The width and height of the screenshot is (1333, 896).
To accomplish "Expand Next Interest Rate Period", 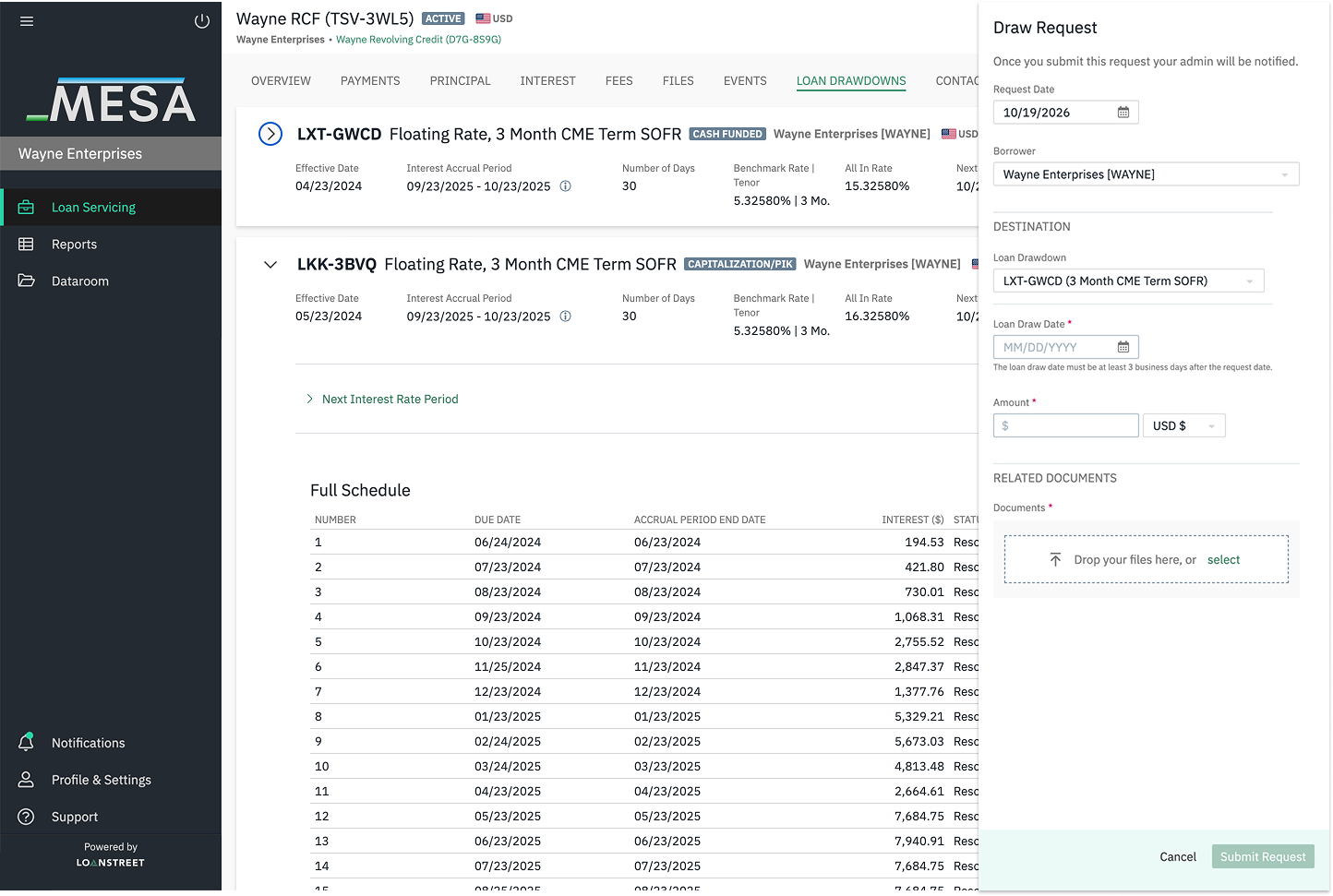I will [382, 400].
